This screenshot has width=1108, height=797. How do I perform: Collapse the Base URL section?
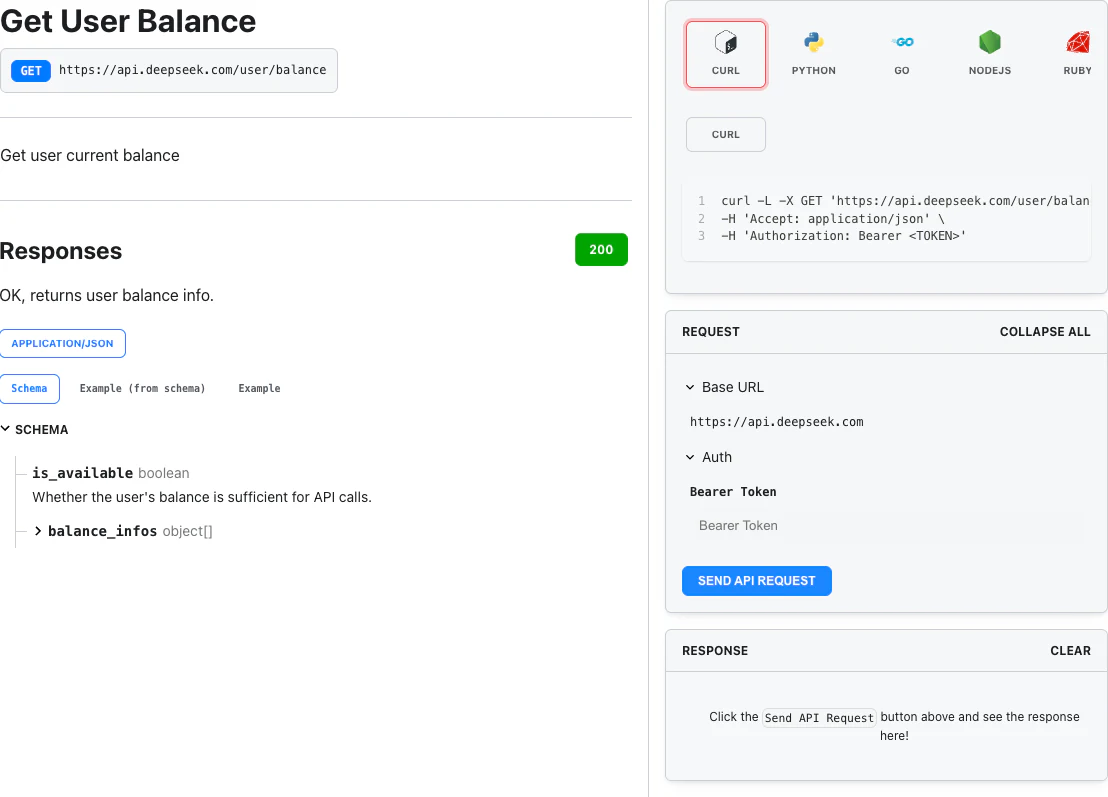(x=690, y=387)
